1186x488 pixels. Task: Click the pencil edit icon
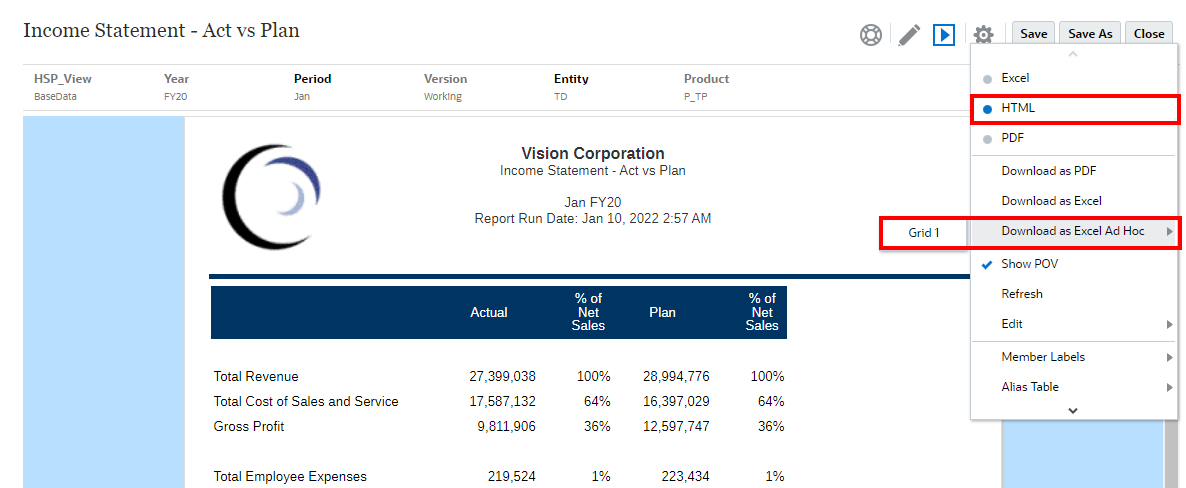pos(908,35)
